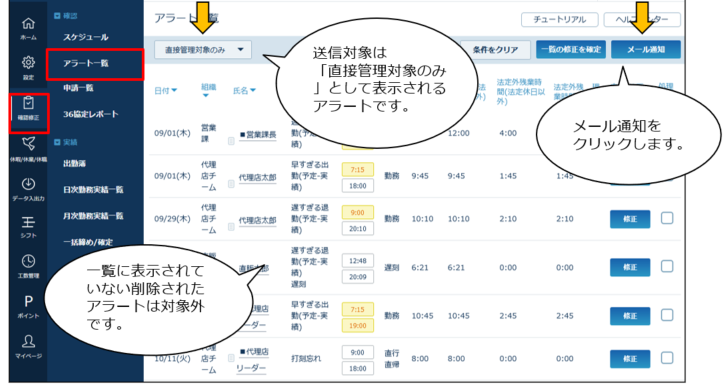Click the small icon beside ■営業課長
This screenshot has width=727, height=388.
[231, 141]
